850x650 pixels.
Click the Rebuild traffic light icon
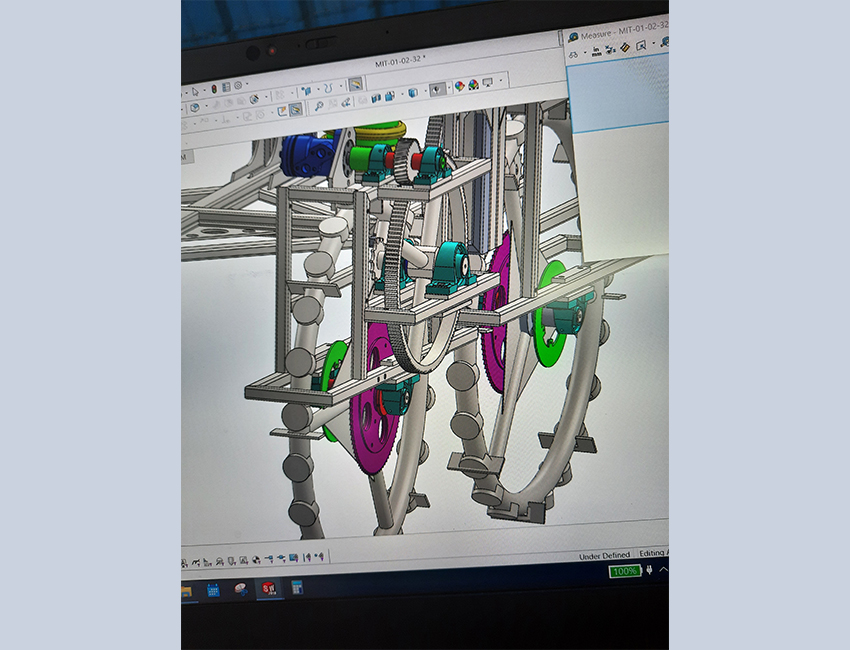click(213, 88)
